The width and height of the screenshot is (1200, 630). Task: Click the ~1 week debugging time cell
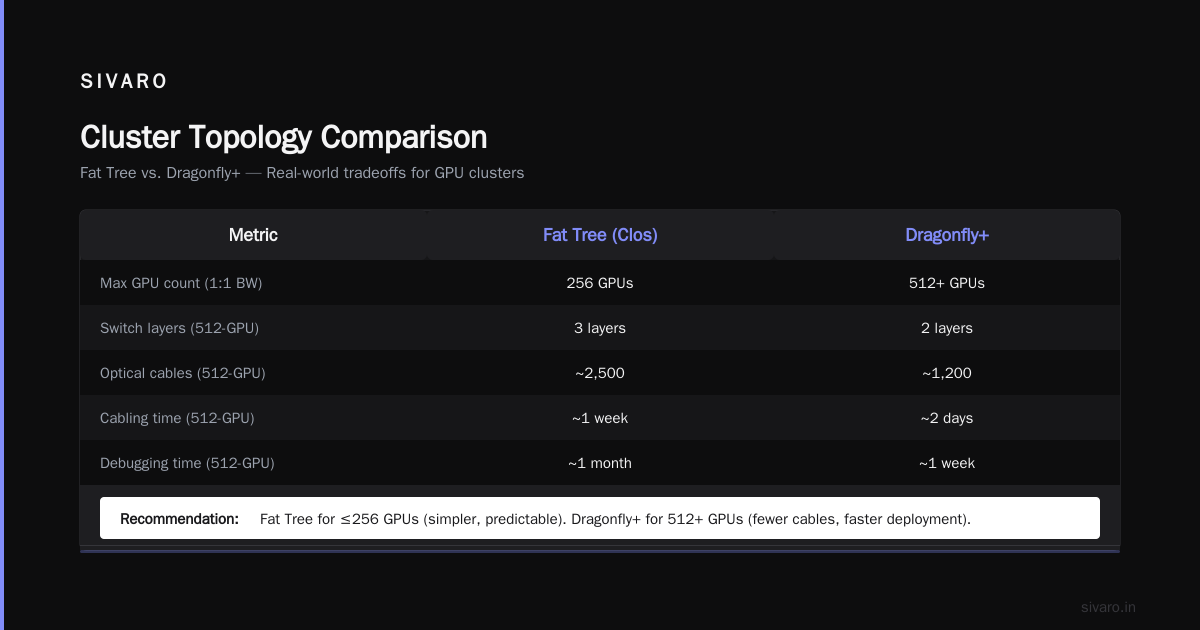pyautogui.click(x=947, y=463)
